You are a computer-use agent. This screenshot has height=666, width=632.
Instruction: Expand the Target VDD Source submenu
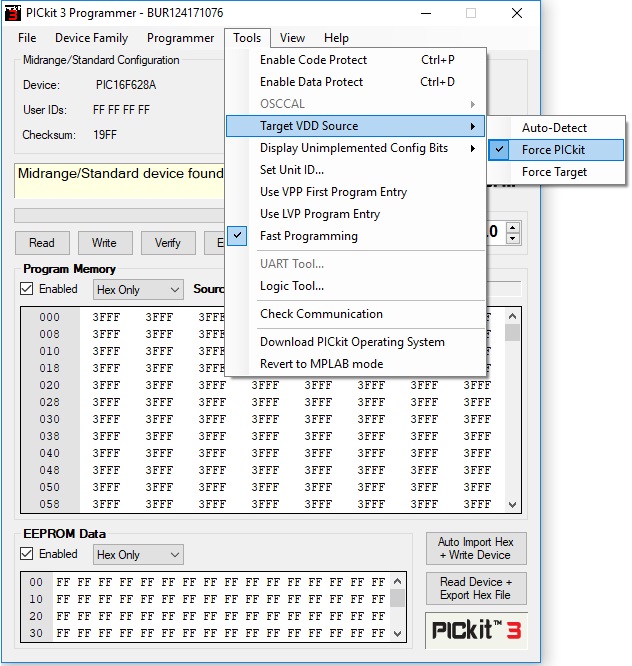[x=356, y=126]
